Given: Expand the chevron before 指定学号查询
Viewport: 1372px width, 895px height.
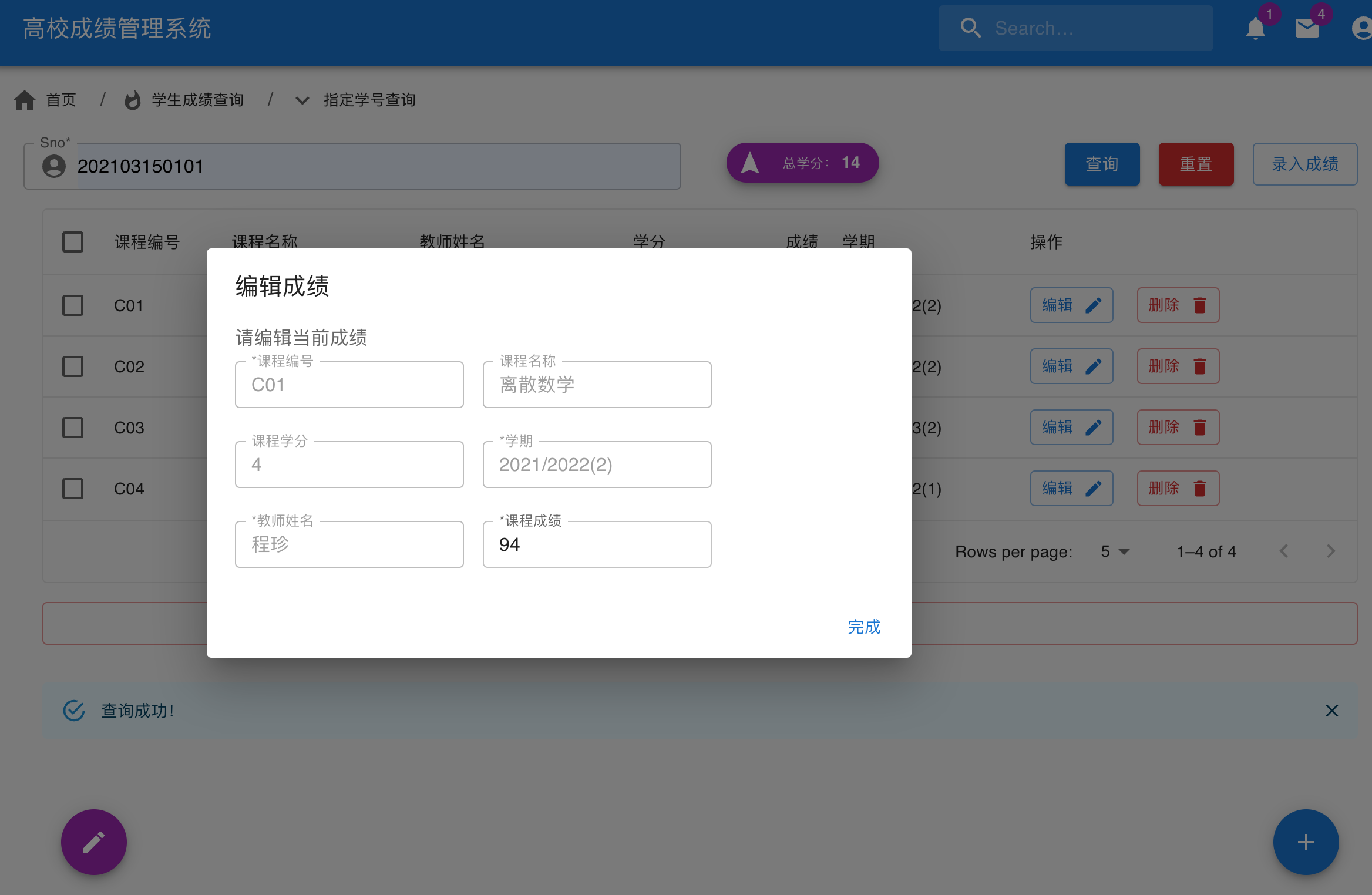Looking at the screenshot, I should 302,100.
